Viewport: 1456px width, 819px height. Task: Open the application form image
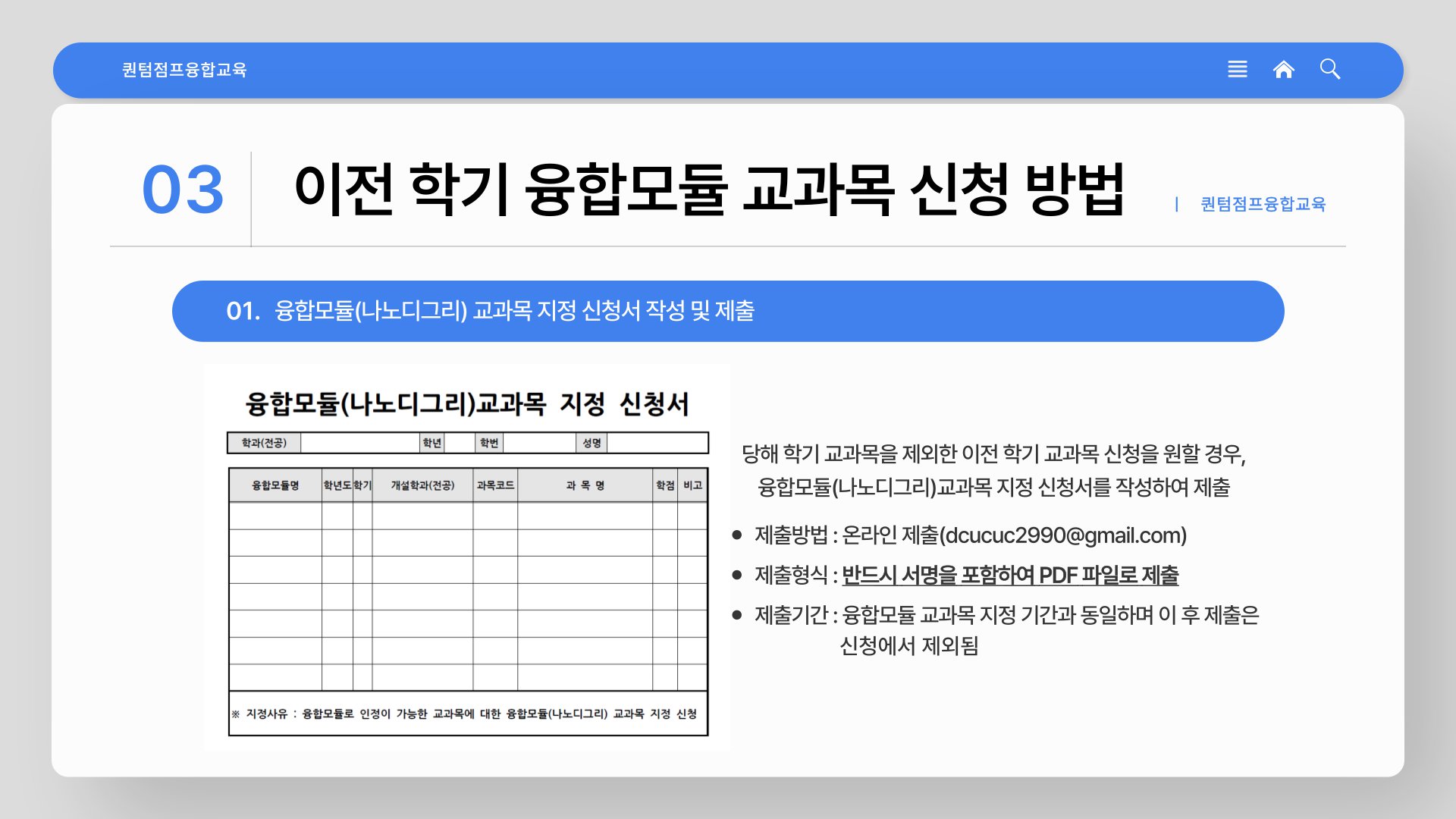click(x=467, y=557)
